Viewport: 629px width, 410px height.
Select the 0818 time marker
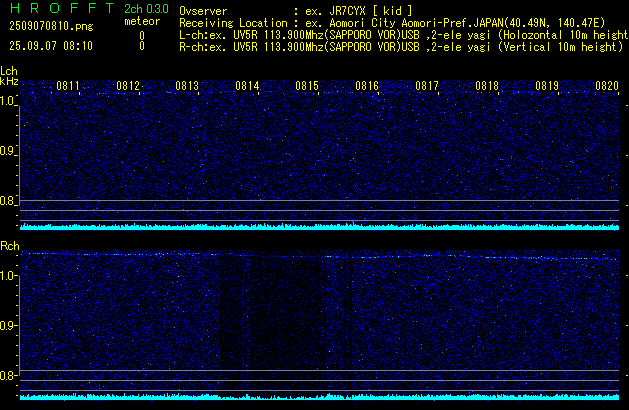click(x=487, y=86)
